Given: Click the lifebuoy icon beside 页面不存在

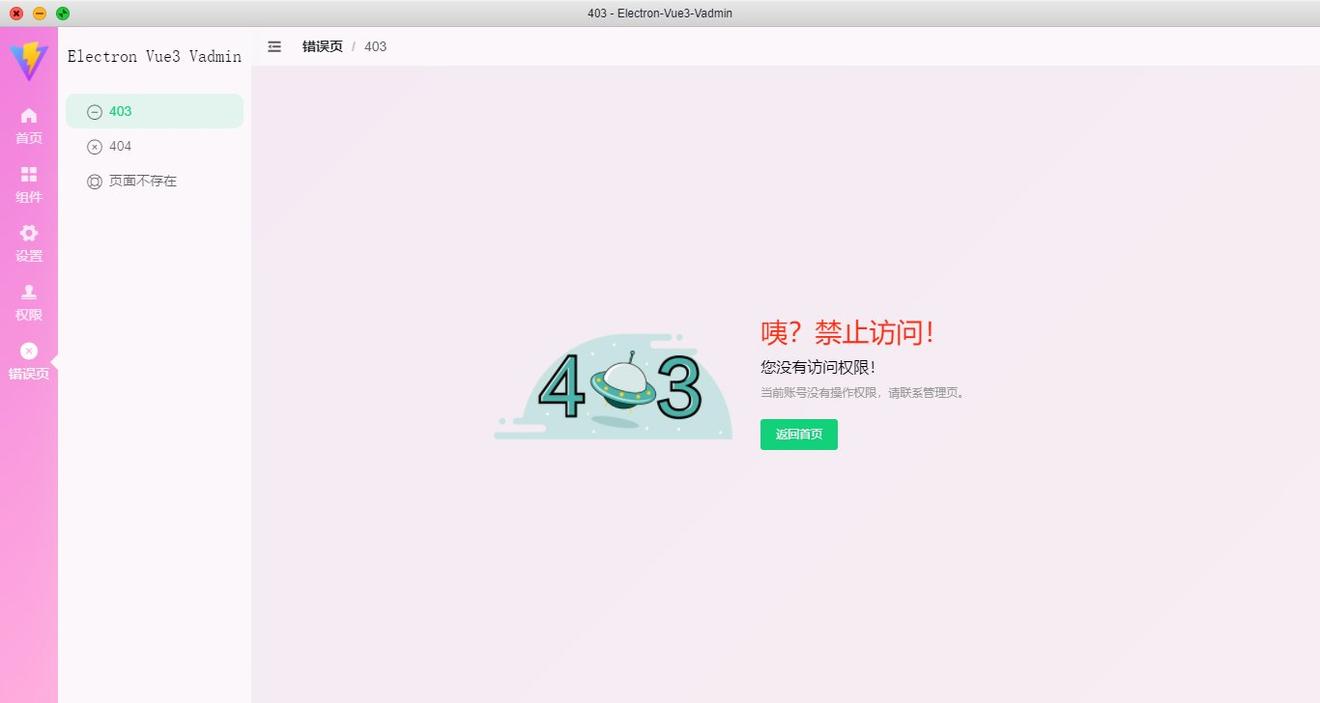Looking at the screenshot, I should (95, 182).
